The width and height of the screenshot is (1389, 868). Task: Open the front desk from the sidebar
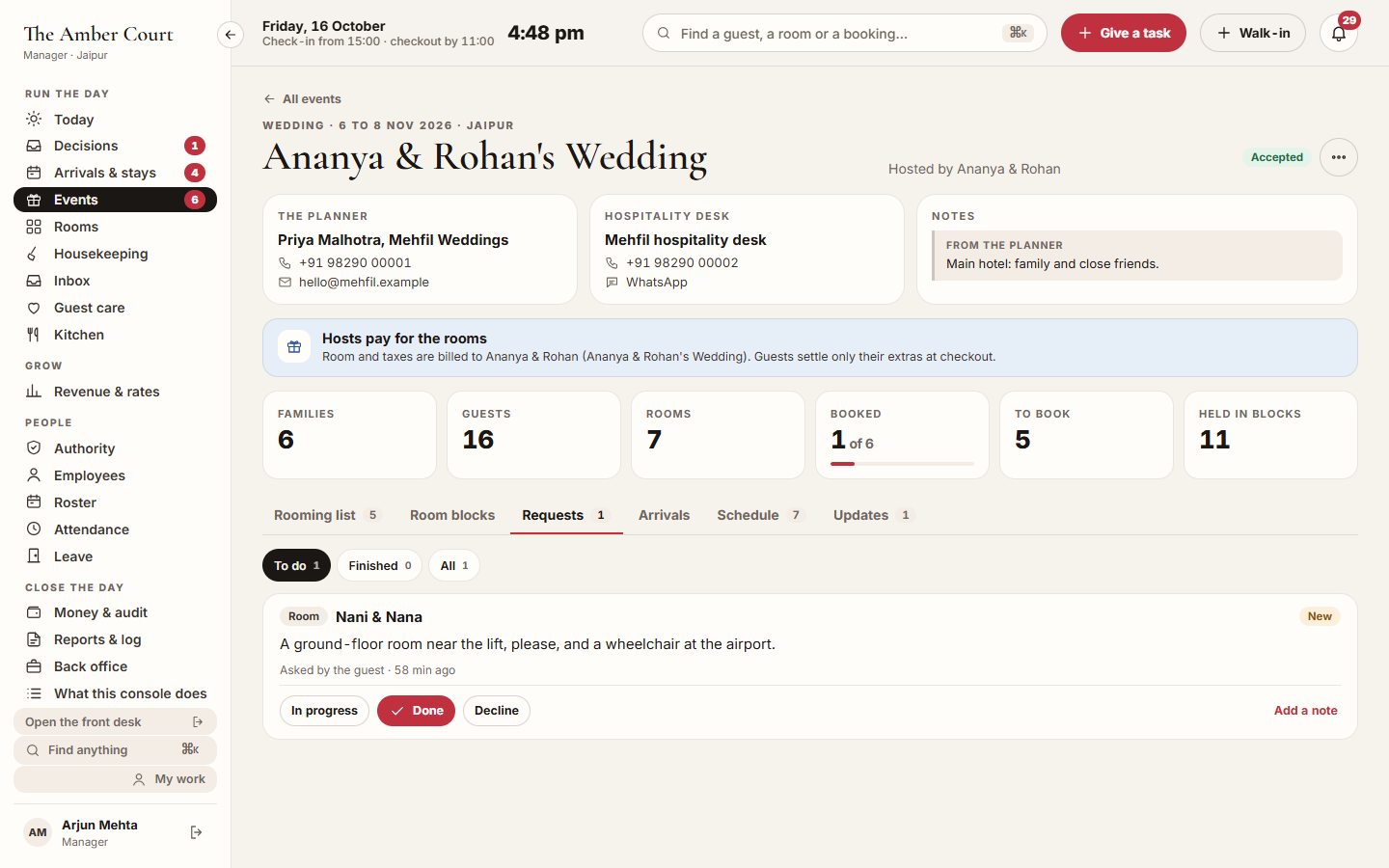click(115, 722)
